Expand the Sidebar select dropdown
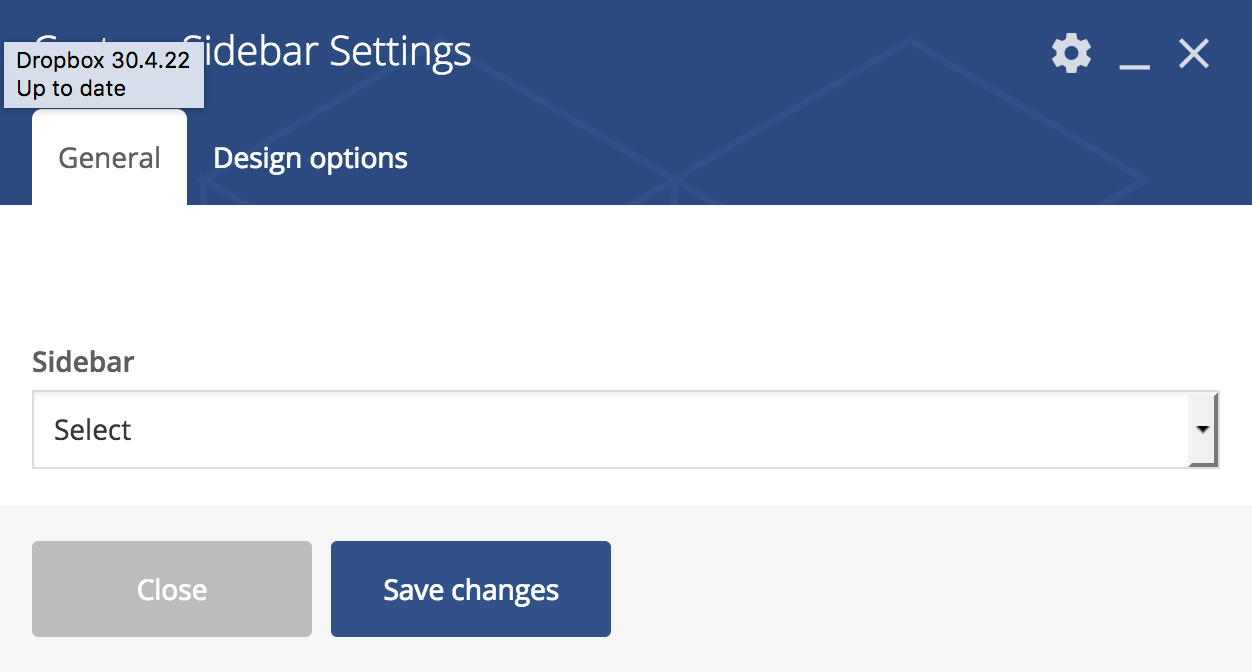 pyautogui.click(x=625, y=430)
